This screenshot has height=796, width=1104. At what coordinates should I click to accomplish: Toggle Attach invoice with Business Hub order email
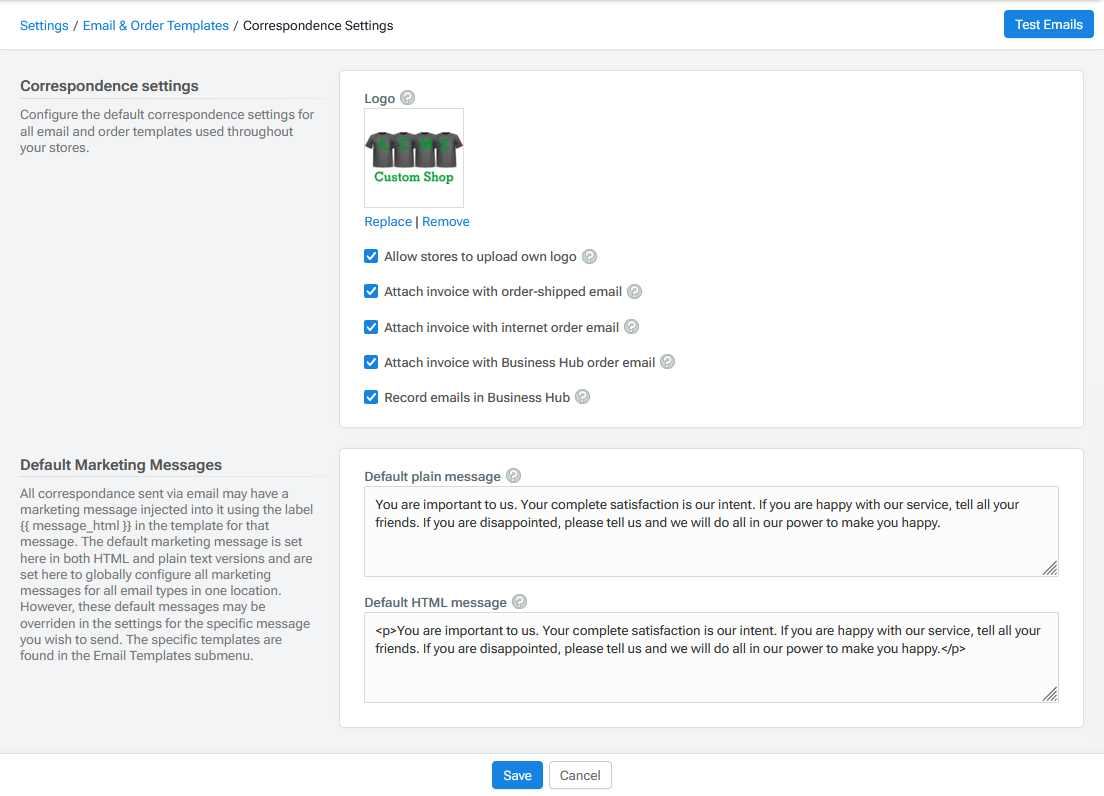(x=371, y=362)
